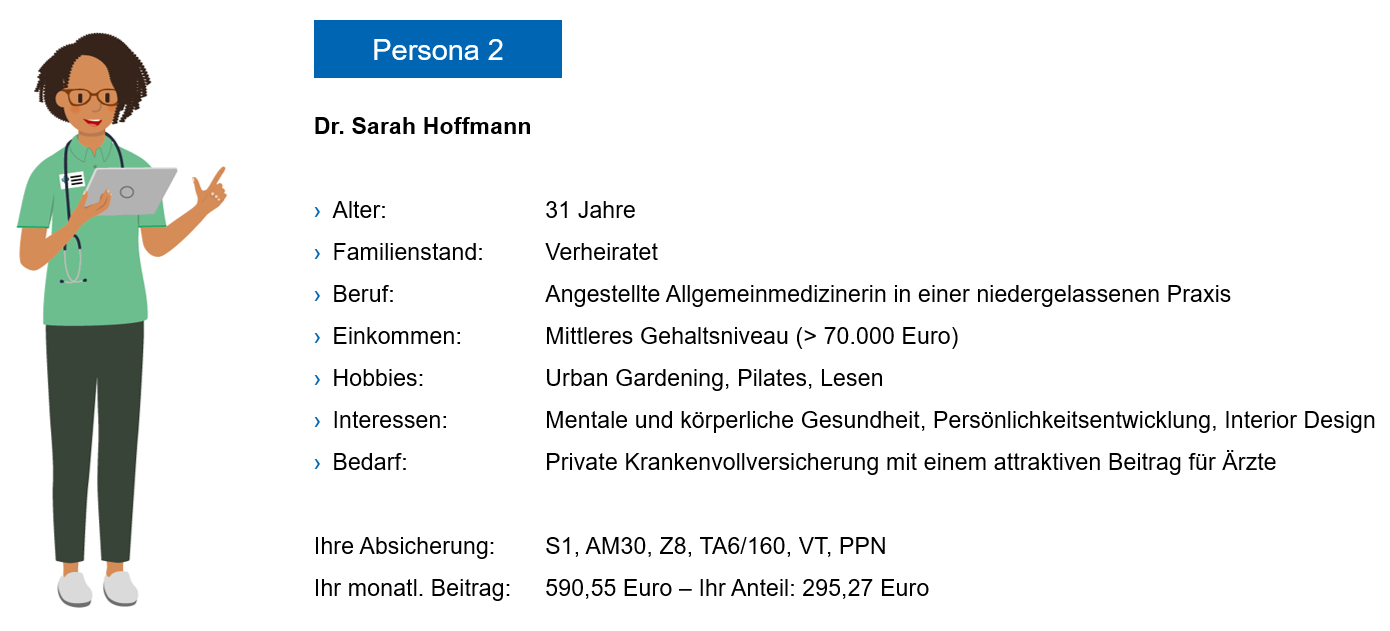The height and width of the screenshot is (631, 1390).
Task: Select the name Dr. Sarah Hoffmann
Action: pos(422,127)
